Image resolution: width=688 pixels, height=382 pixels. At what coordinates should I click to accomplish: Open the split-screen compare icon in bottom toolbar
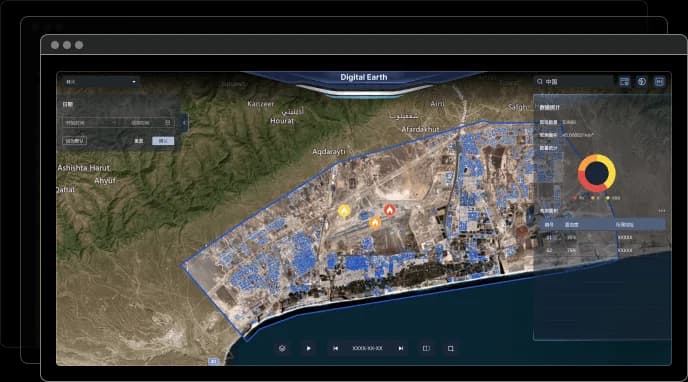(x=426, y=348)
